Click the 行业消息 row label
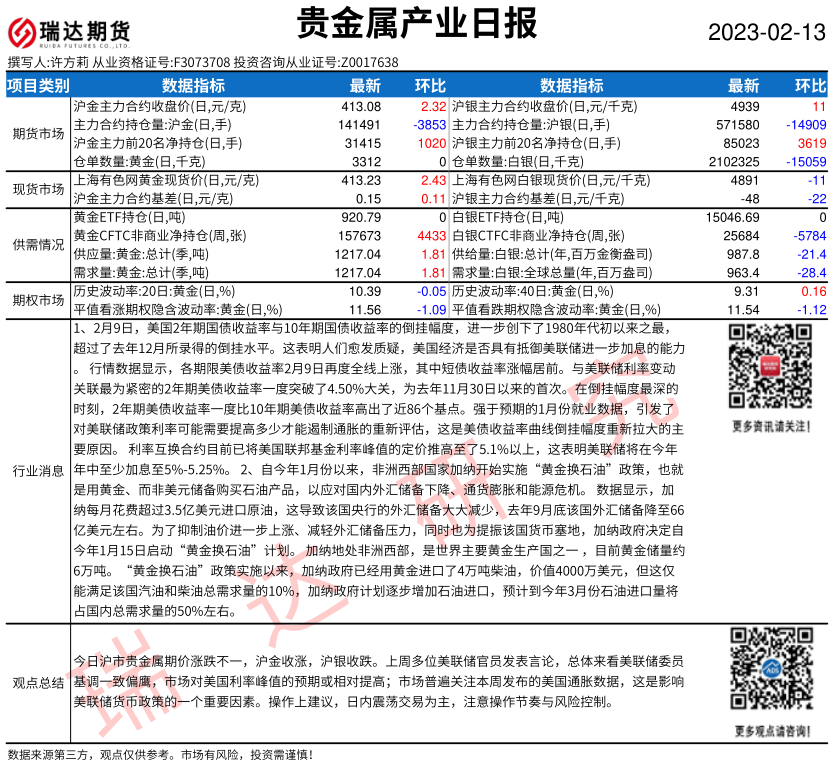Image resolution: width=833 pixels, height=765 pixels. point(38,469)
